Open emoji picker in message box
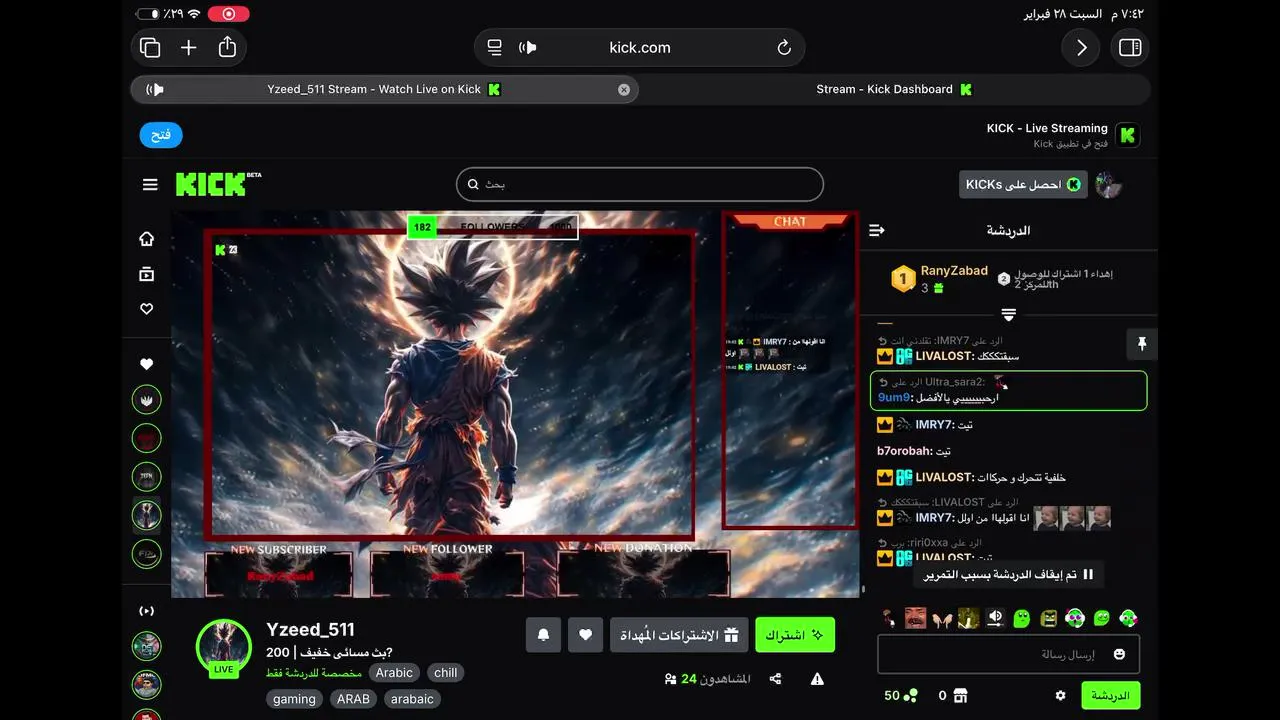Image resolution: width=1280 pixels, height=720 pixels. 1119,655
